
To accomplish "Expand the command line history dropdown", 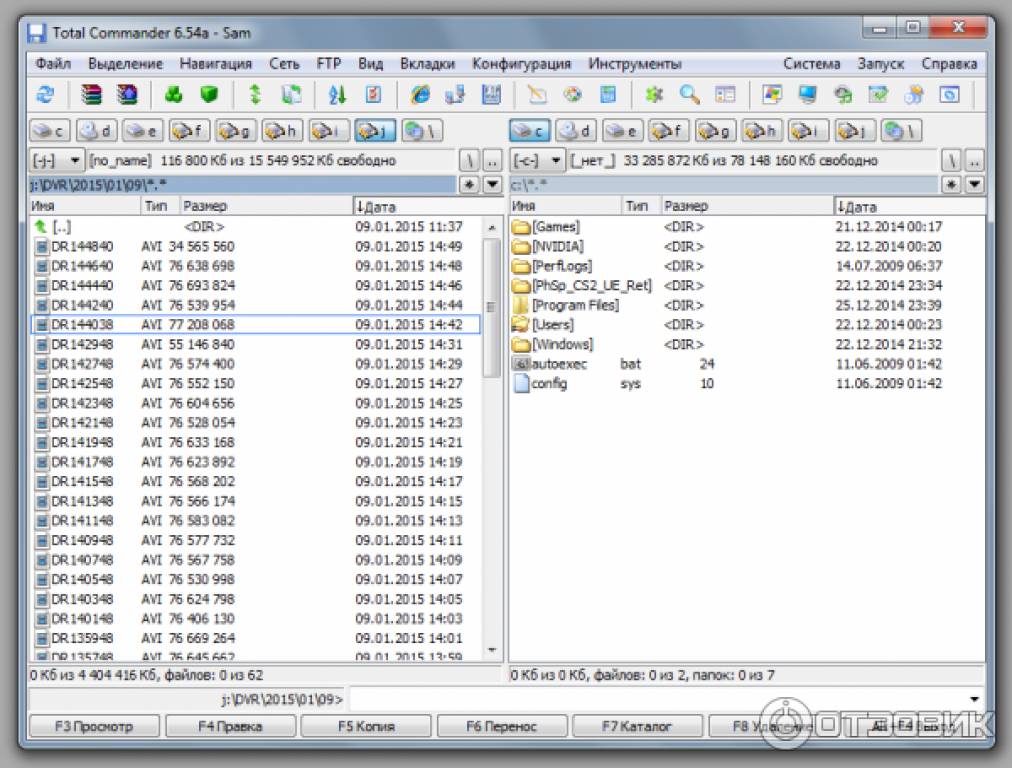I will pyautogui.click(x=974, y=699).
